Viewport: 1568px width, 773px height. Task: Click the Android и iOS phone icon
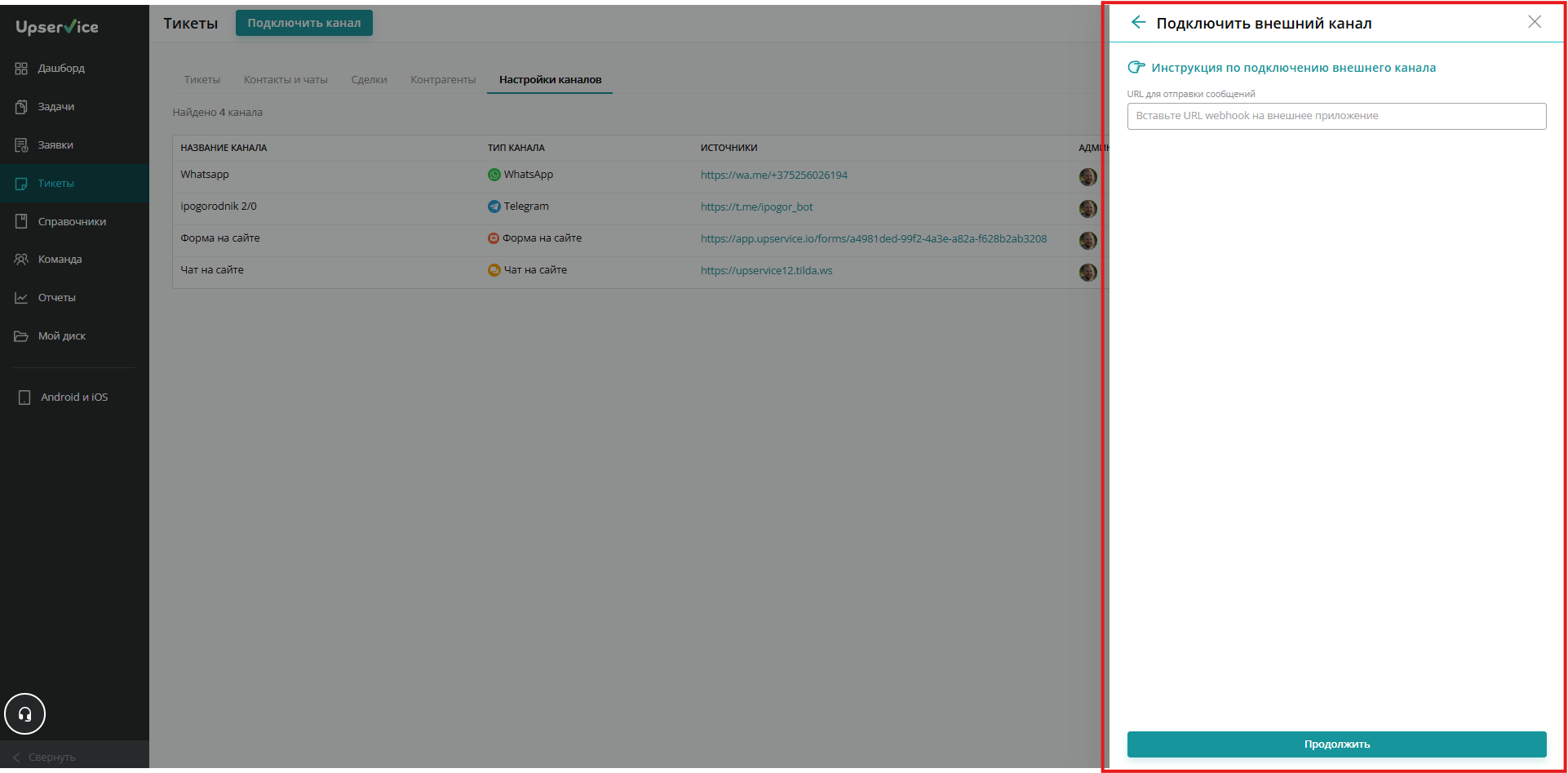[24, 398]
